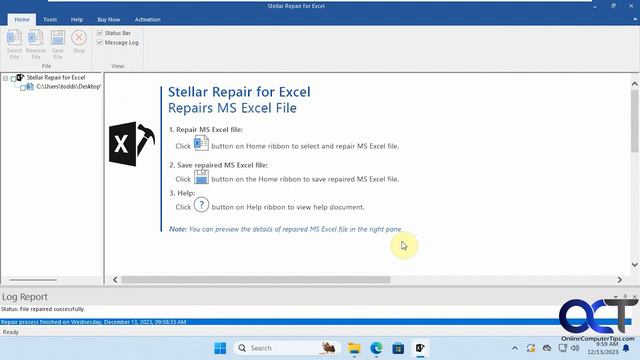Open the Activation ribbon tab
This screenshot has height=360, width=640.
[147, 19]
